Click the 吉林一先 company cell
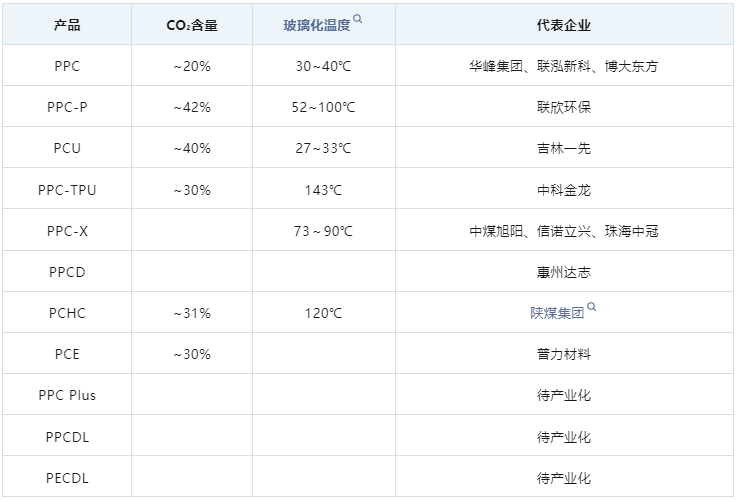 [x=564, y=148]
